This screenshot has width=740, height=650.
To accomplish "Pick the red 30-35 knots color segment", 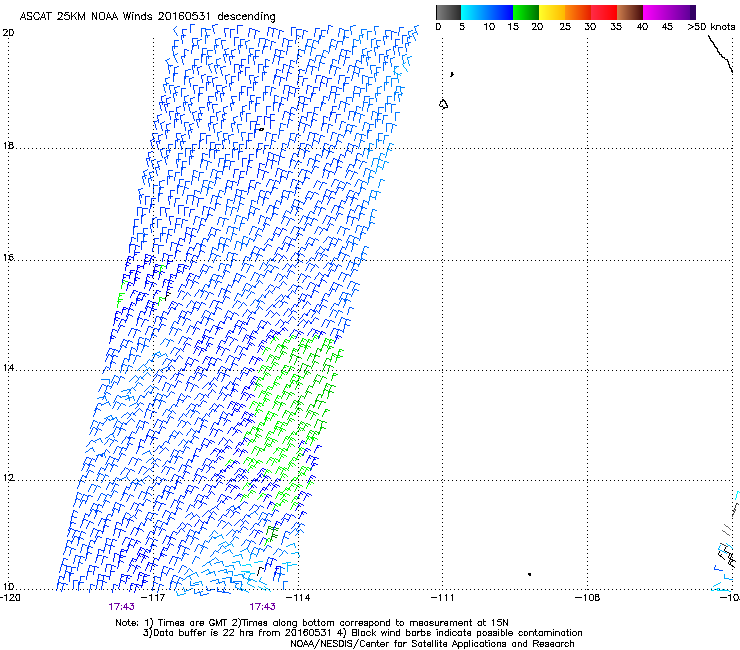I will pyautogui.click(x=604, y=12).
